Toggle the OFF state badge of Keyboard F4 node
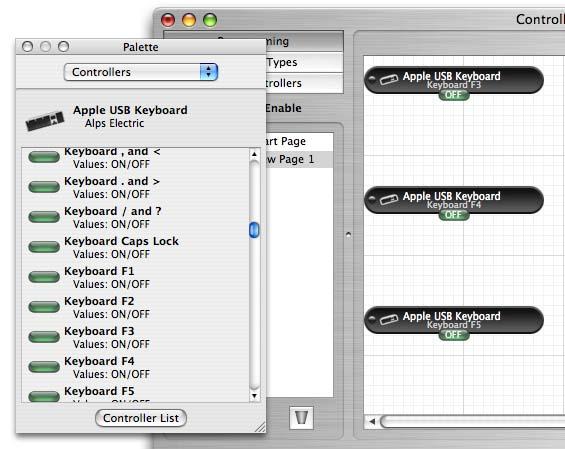Image resolution: width=565 pixels, height=449 pixels. pos(454,215)
